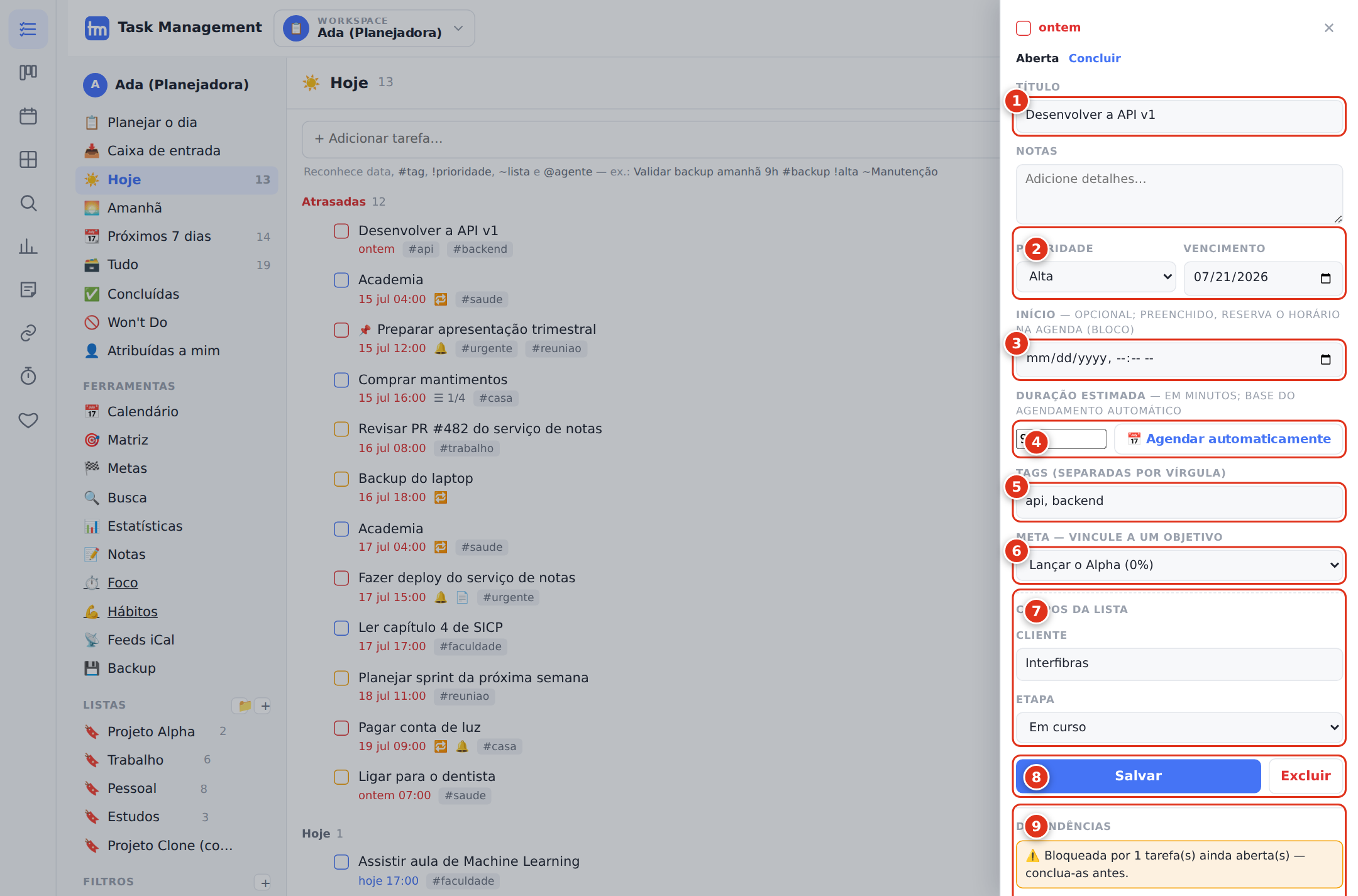
Task: Click the subtask 1/4 indicator on Comprar mantimentos
Action: 450,398
